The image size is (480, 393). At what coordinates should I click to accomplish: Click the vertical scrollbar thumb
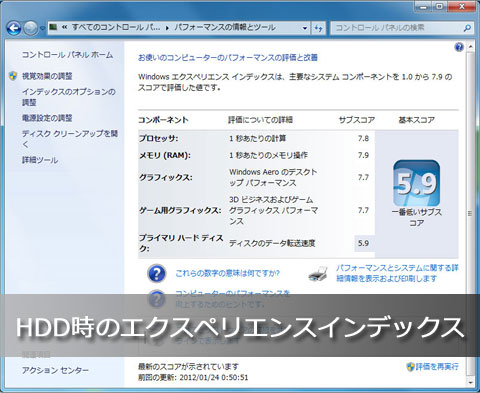click(x=470, y=213)
